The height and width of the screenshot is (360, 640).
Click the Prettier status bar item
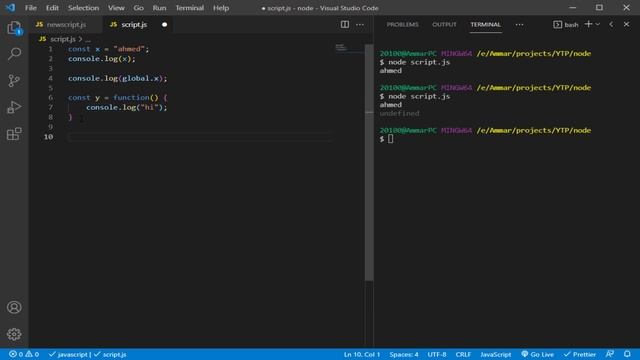pyautogui.click(x=580, y=354)
